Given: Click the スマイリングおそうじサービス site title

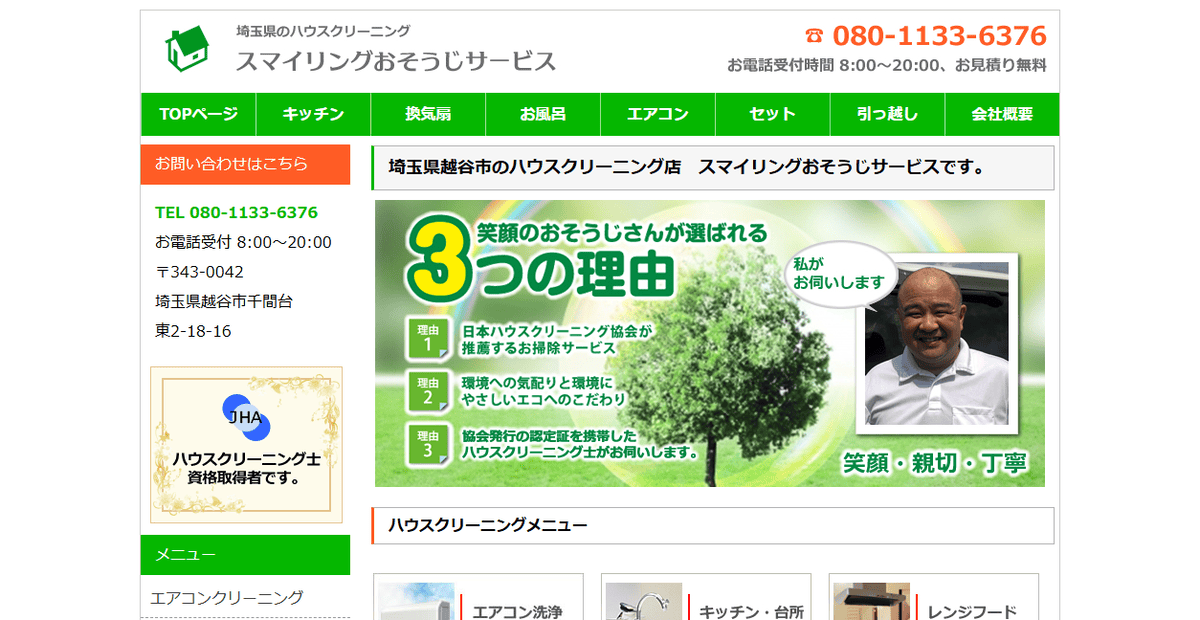Looking at the screenshot, I should click(x=396, y=61).
